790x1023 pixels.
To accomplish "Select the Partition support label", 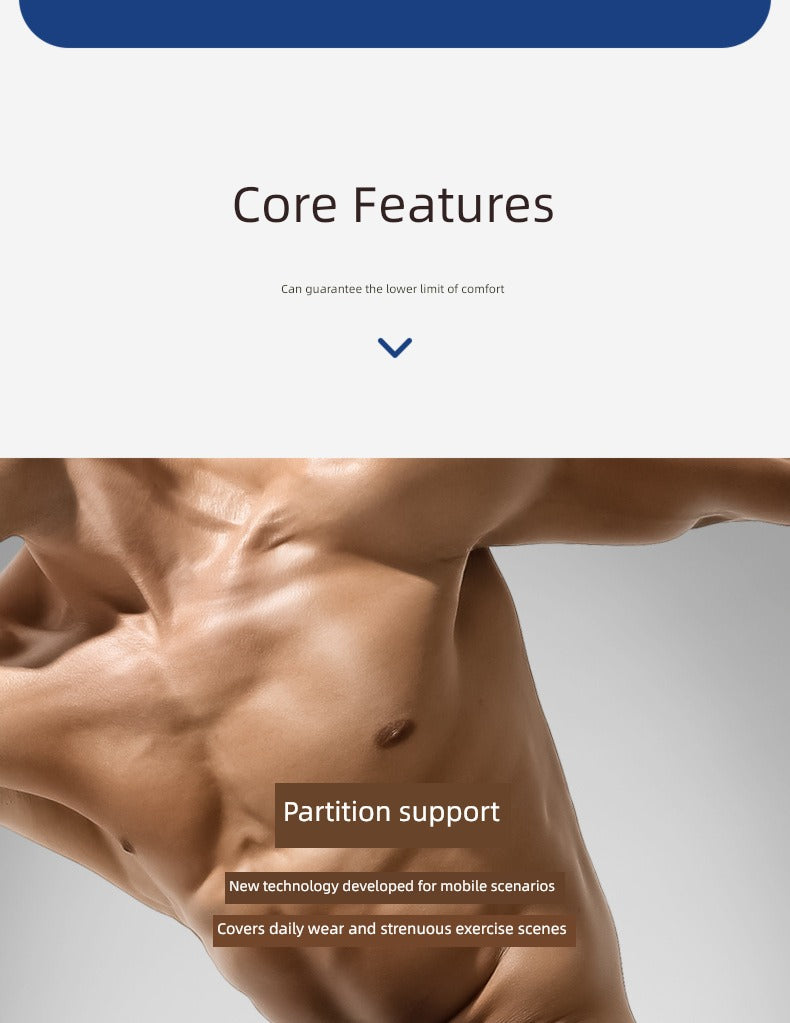I will coord(391,814).
